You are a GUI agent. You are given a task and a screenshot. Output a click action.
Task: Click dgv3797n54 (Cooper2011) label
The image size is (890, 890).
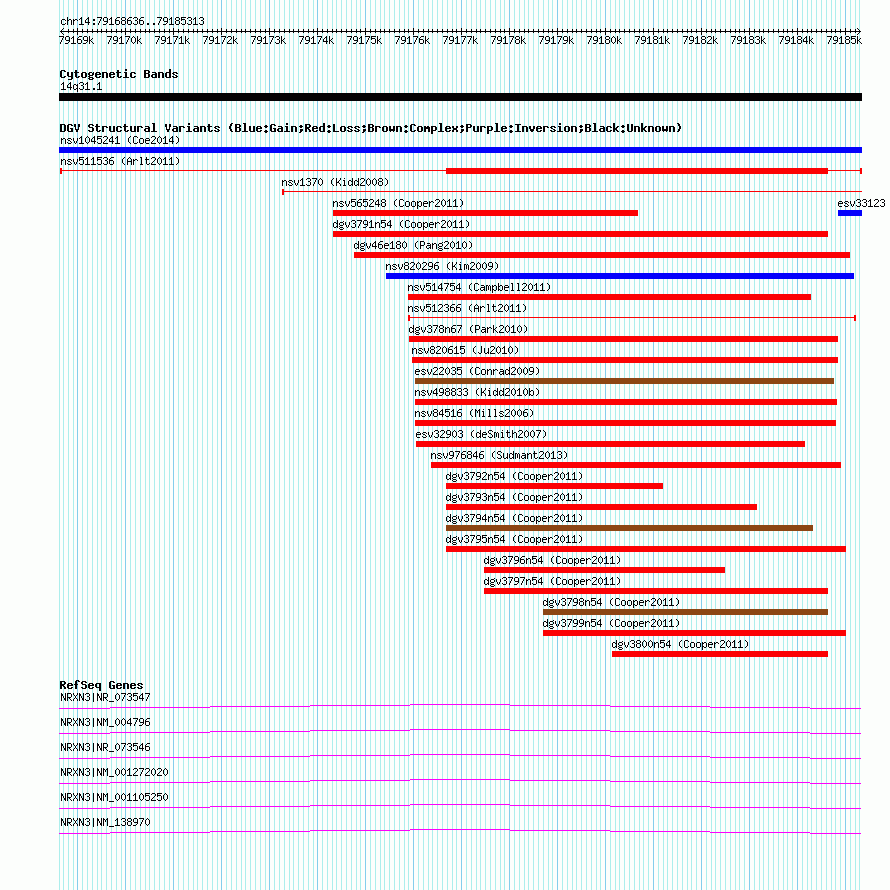[x=552, y=581]
